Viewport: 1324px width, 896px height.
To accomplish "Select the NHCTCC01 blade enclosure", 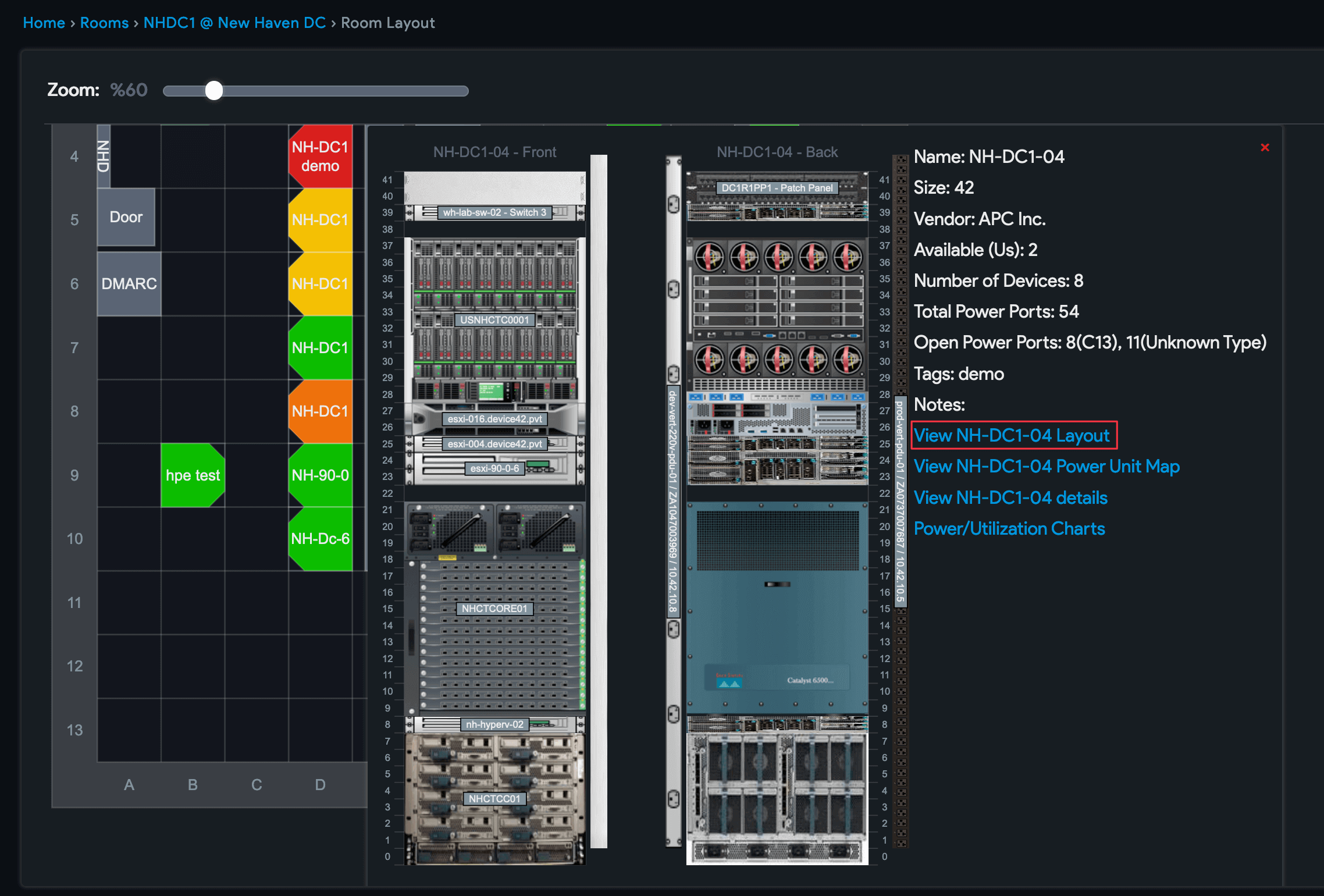I will coord(494,798).
